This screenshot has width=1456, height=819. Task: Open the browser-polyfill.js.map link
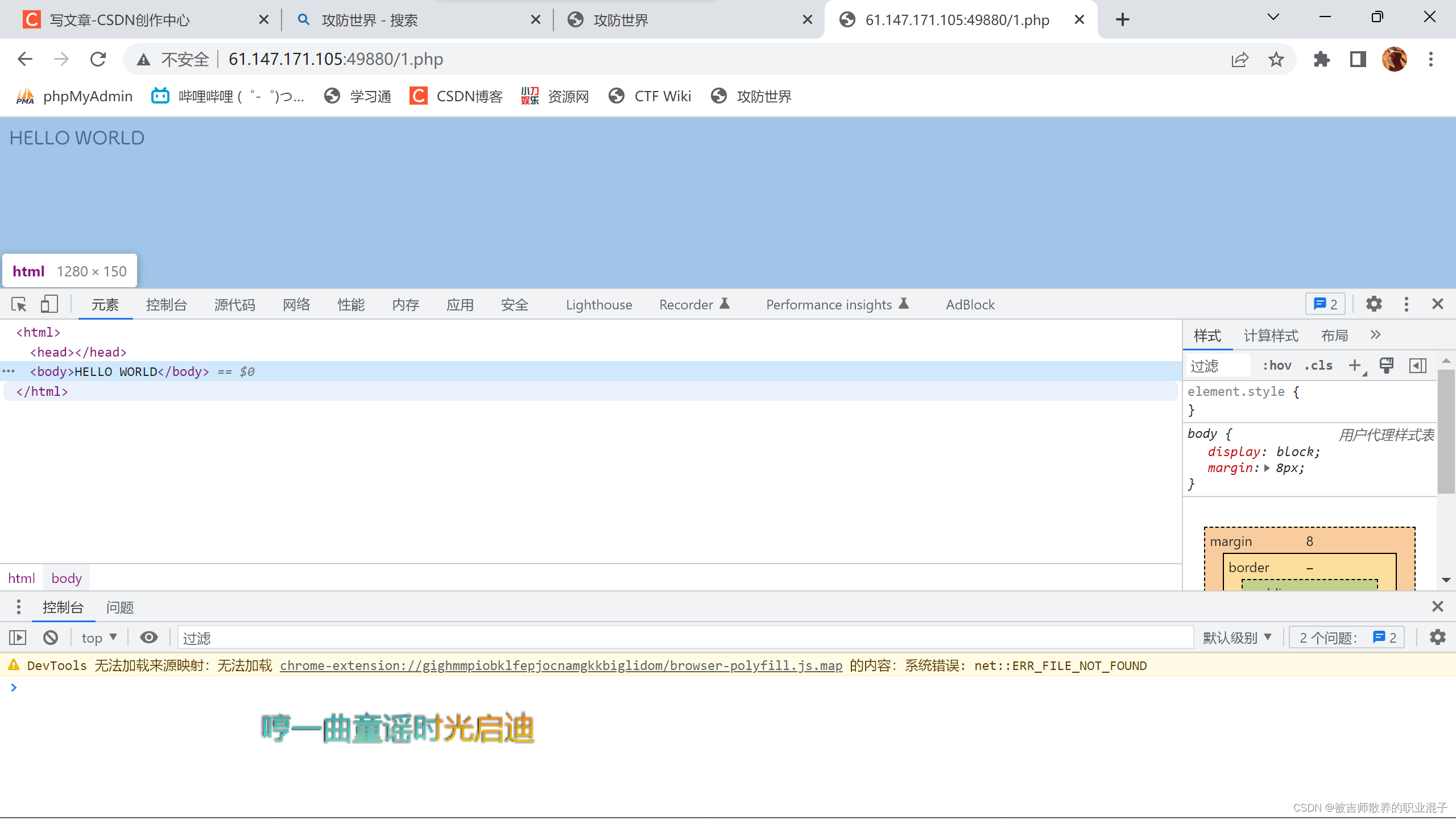[x=561, y=665]
